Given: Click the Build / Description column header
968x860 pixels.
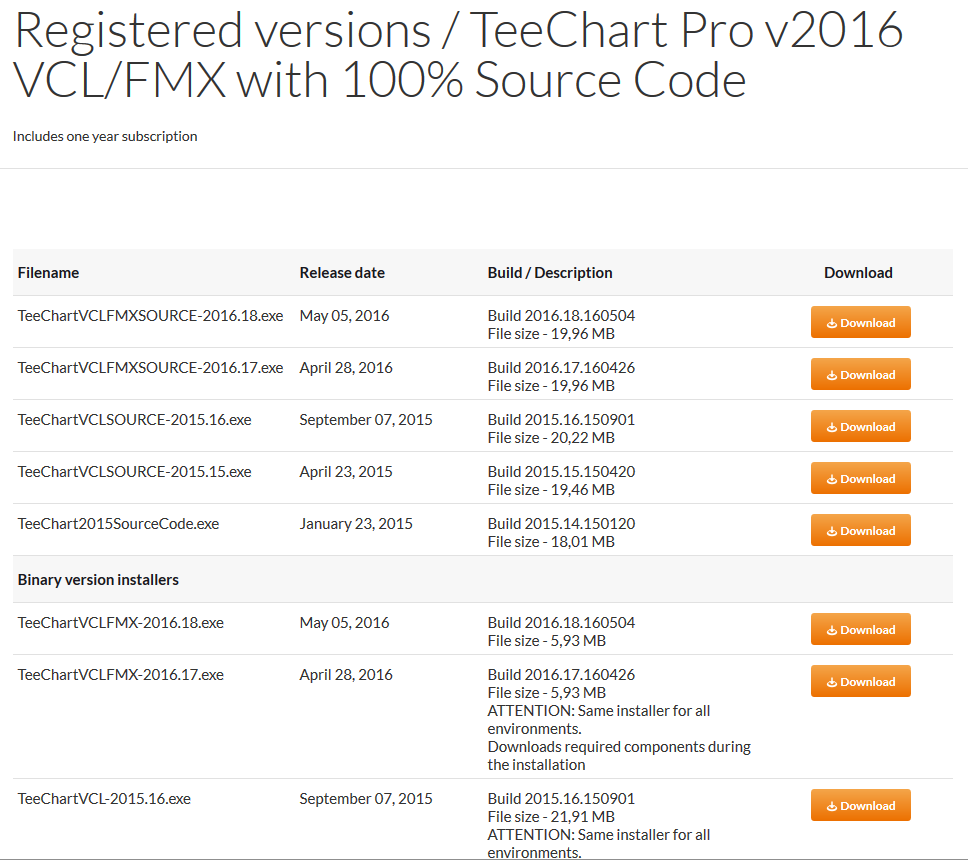Looking at the screenshot, I should pyautogui.click(x=550, y=273).
